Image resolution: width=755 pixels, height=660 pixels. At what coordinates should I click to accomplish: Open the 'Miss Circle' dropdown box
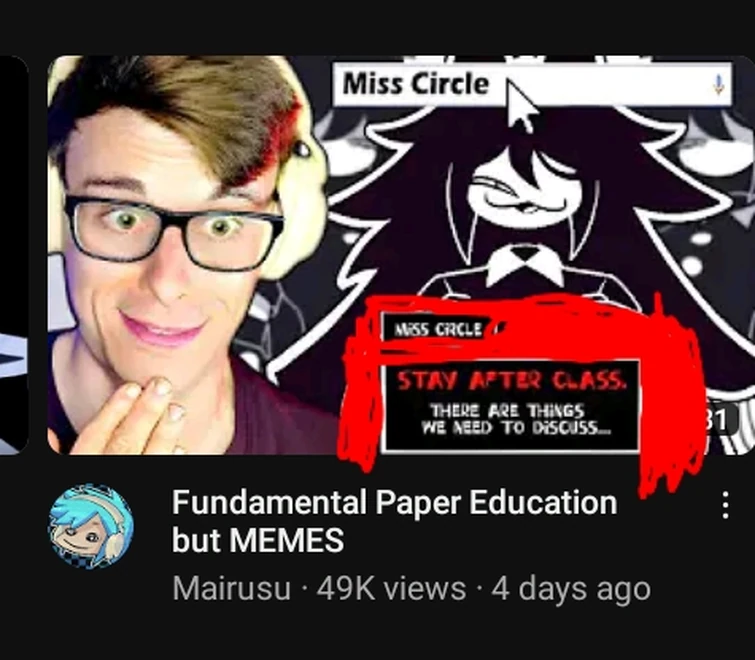(x=532, y=85)
